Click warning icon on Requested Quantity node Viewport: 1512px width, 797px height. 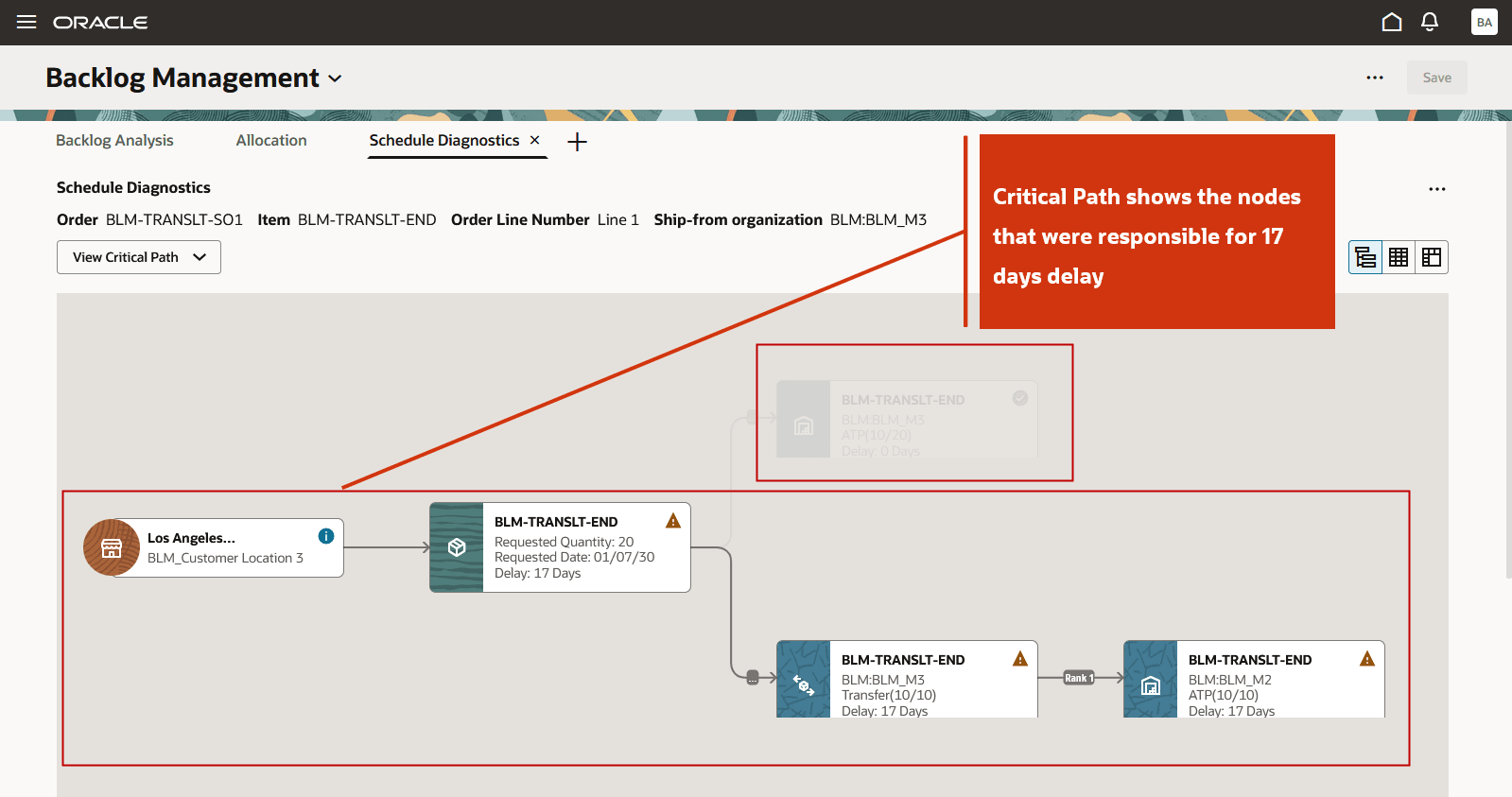[673, 521]
